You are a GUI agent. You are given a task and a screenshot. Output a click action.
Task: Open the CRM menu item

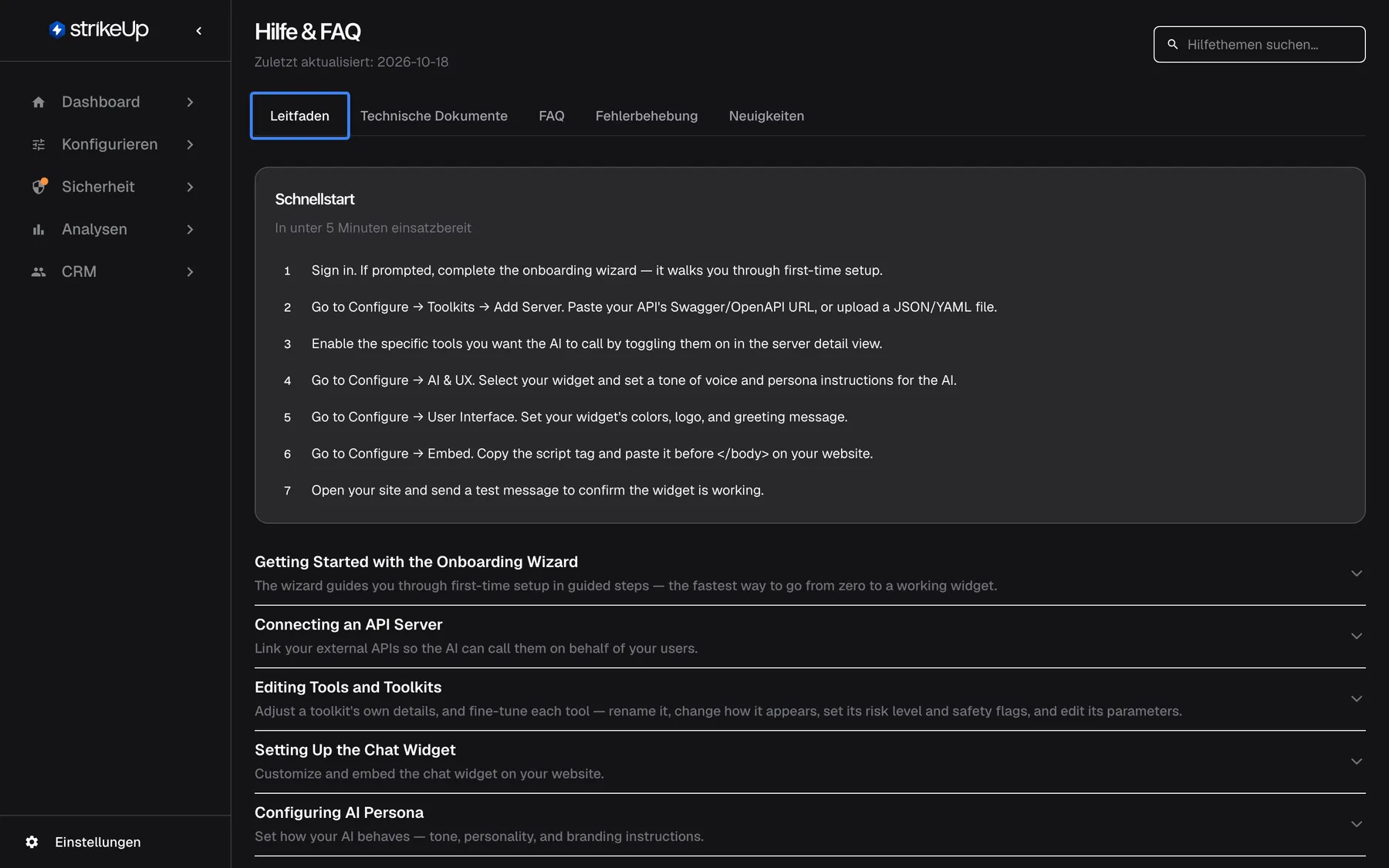click(114, 272)
